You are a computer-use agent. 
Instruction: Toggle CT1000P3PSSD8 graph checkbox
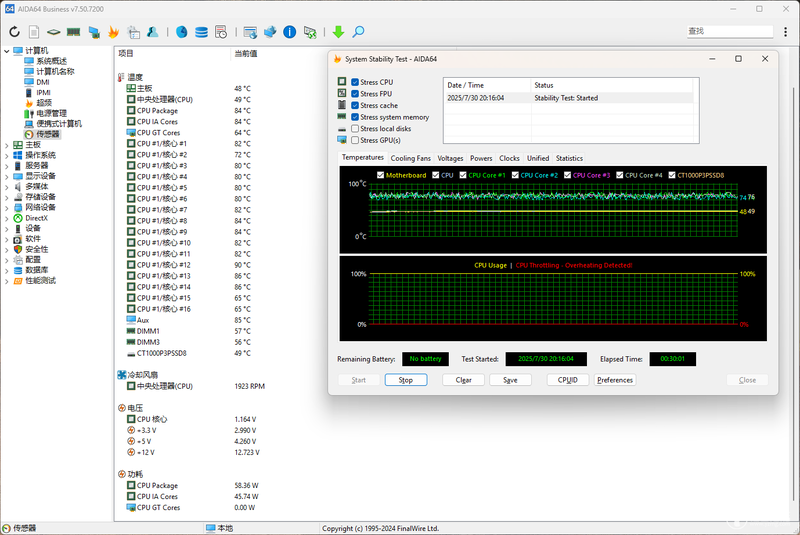coord(672,175)
